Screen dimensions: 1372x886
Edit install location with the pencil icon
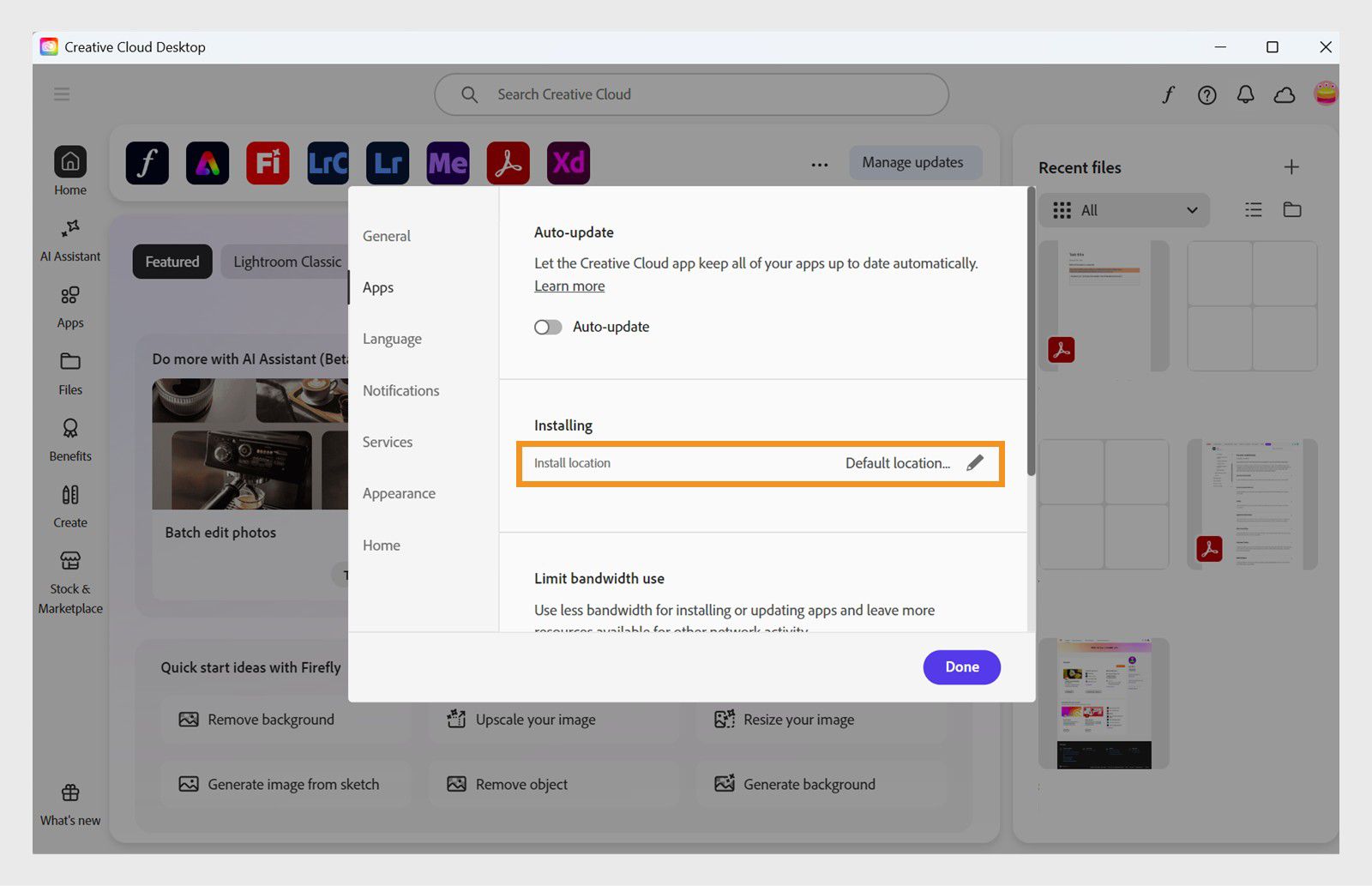(975, 463)
